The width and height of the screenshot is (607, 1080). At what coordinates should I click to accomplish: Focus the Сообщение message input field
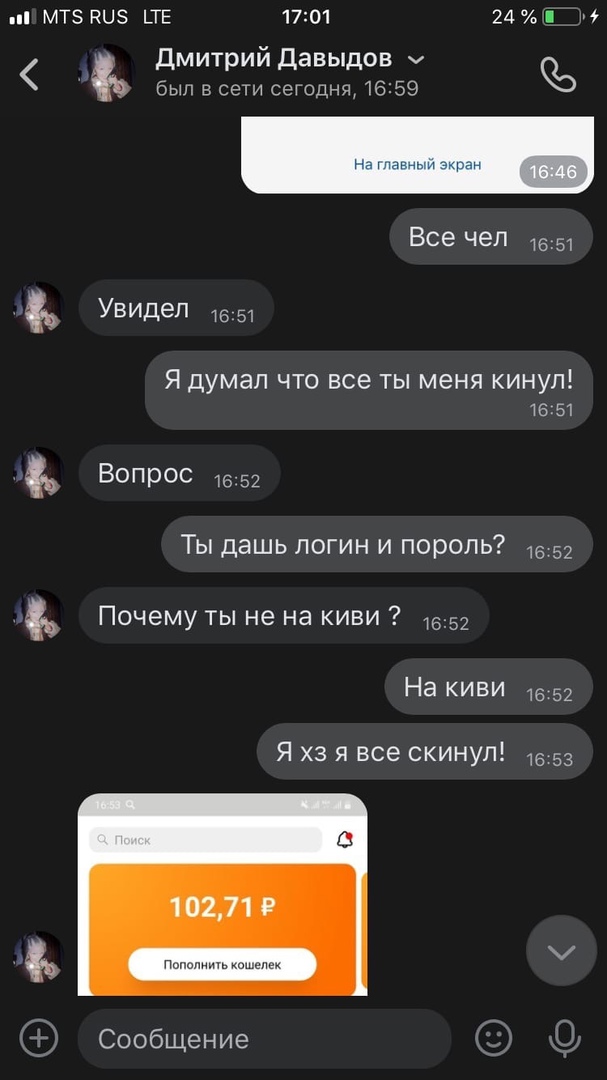pos(265,1039)
